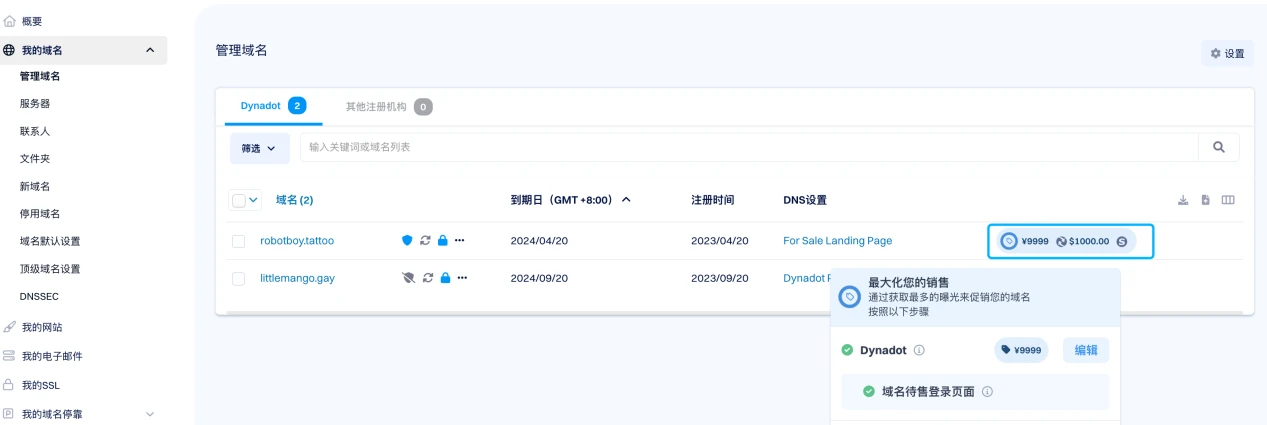Click the 编辑 button in sales popup
1267x425 pixels.
[x=1085, y=350]
